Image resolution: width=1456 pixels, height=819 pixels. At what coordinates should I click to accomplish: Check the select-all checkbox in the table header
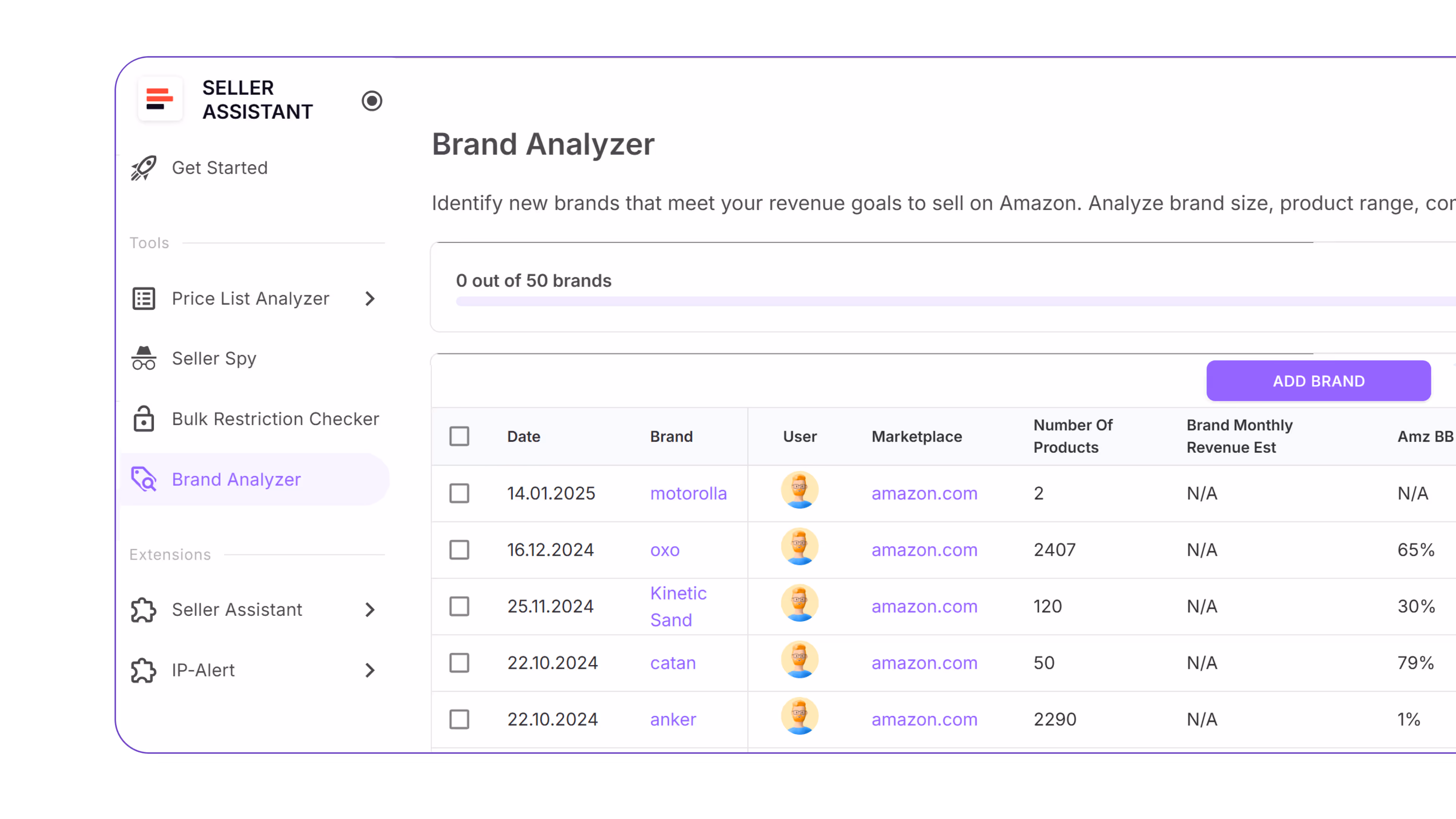(x=460, y=436)
